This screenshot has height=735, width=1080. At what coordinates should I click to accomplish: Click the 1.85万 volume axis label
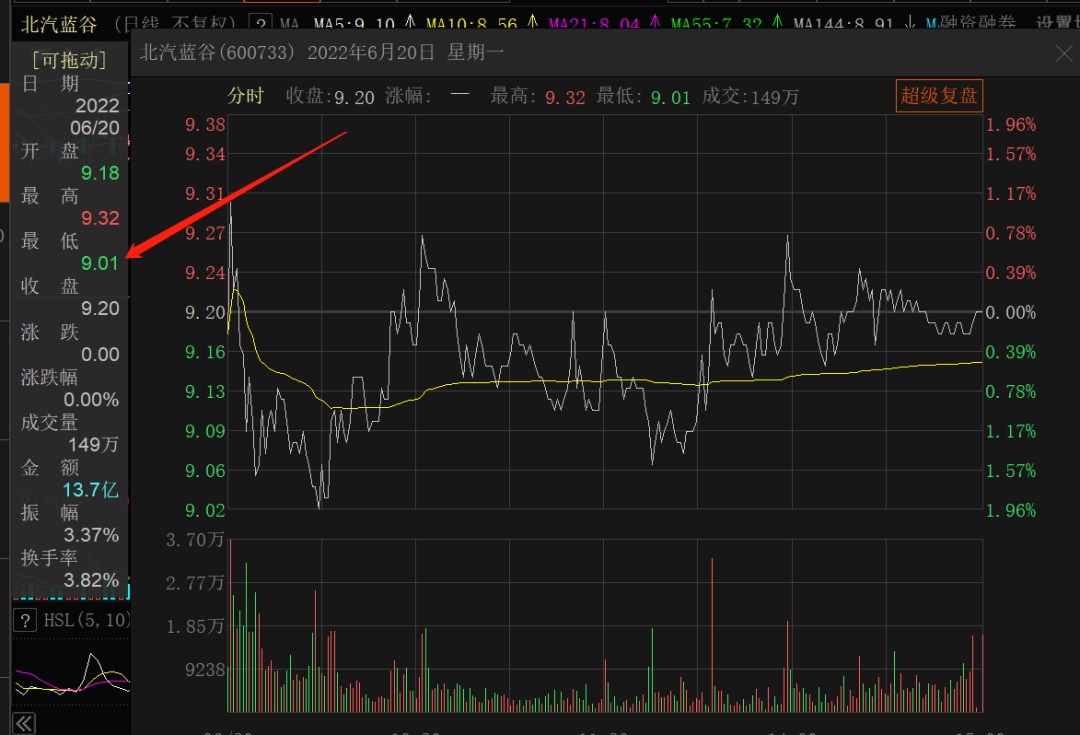pos(196,627)
